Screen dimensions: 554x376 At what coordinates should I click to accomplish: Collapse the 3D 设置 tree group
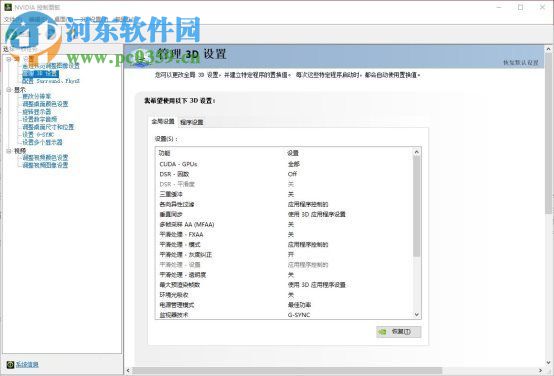coord(8,59)
